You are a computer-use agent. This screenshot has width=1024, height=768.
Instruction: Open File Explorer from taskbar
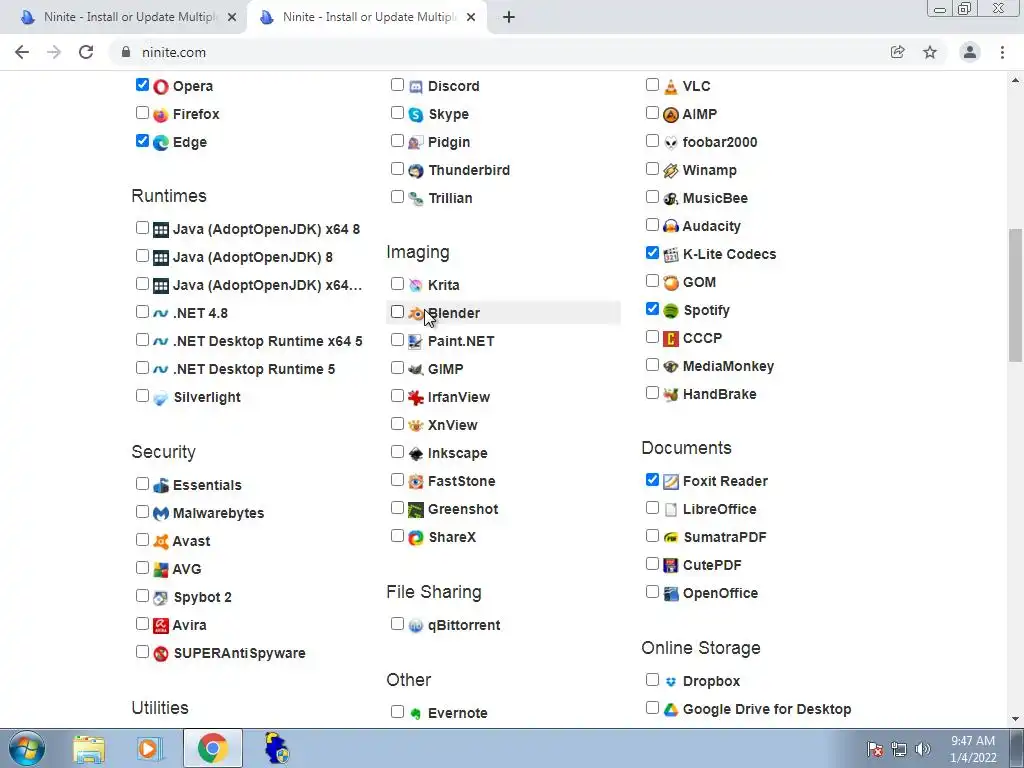pos(89,748)
